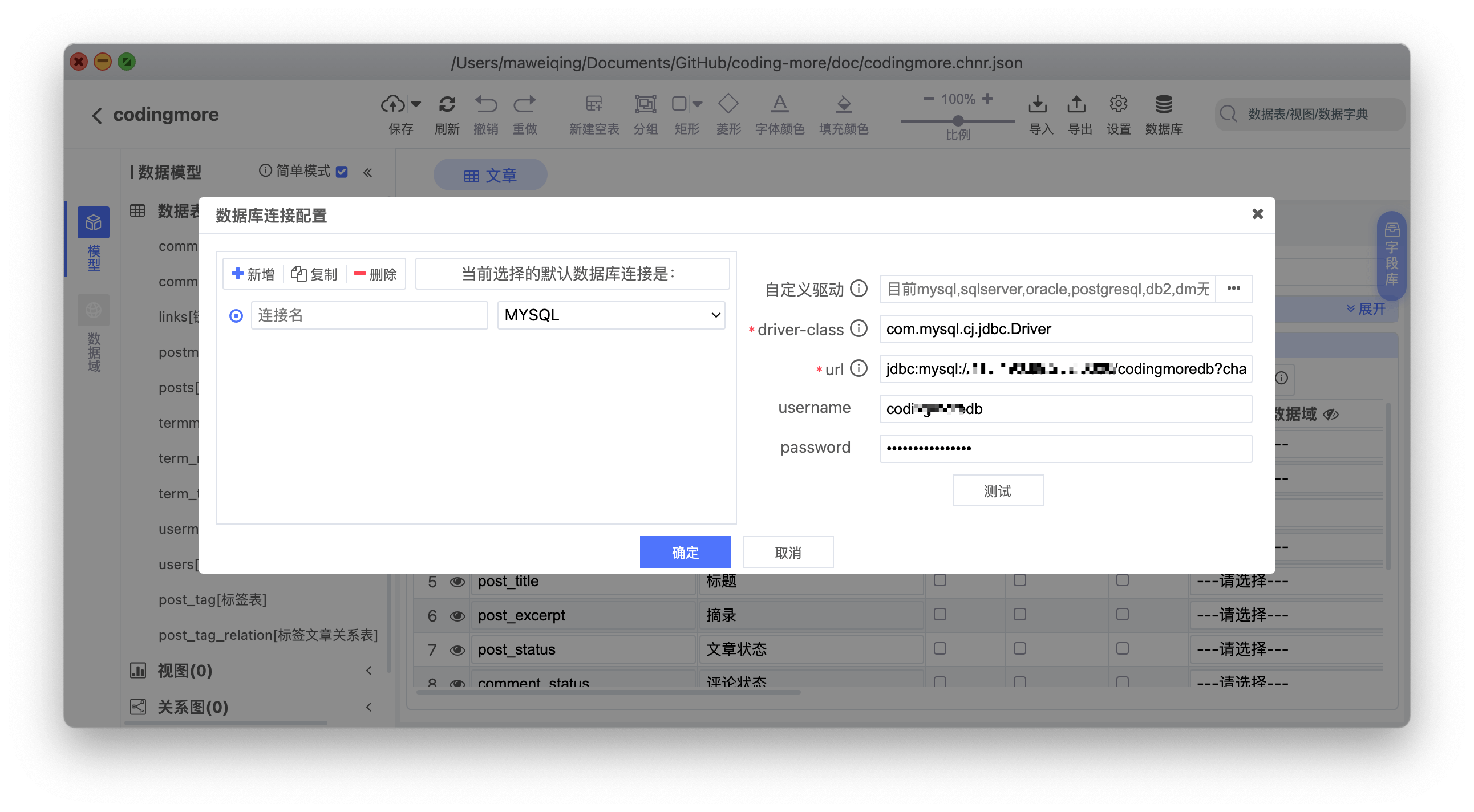Screen dimensions: 1474x812
Task: Click the info icon beside driver-class
Action: click(x=859, y=329)
